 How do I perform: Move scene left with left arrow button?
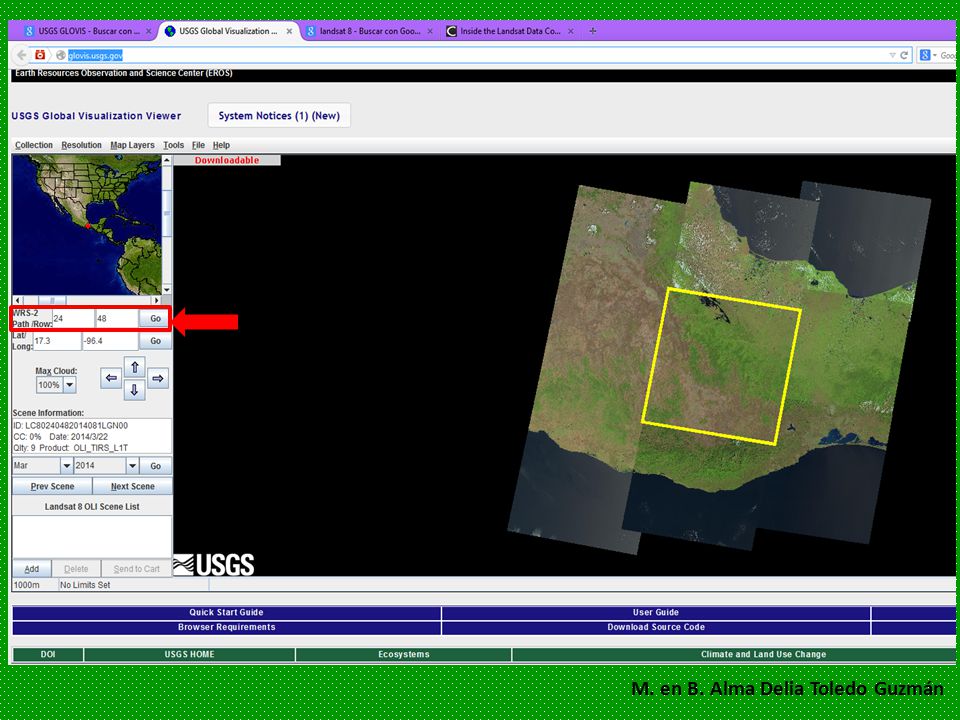(x=111, y=378)
